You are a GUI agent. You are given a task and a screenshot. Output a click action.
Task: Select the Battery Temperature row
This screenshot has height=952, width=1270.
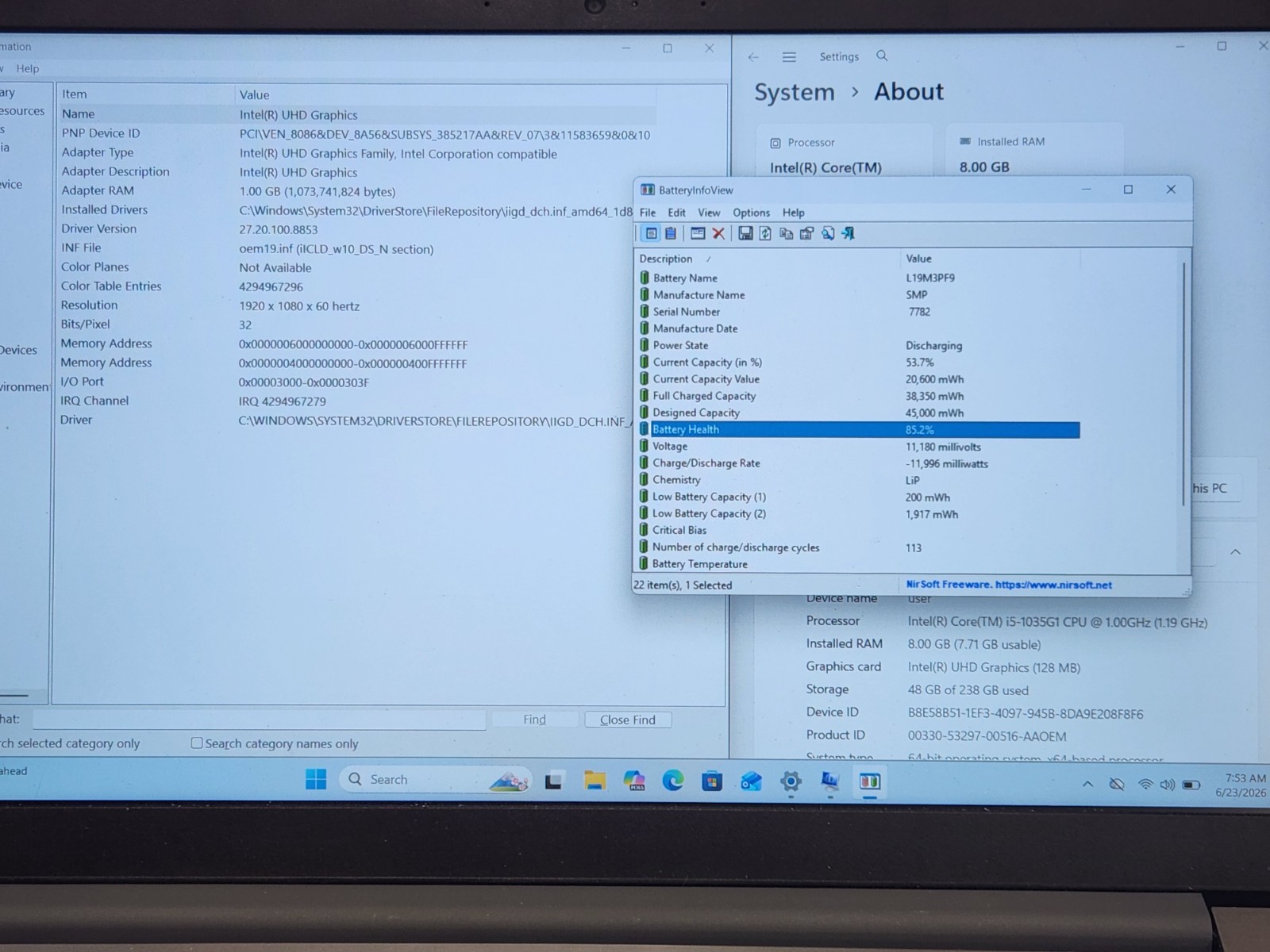pyautogui.click(x=858, y=564)
